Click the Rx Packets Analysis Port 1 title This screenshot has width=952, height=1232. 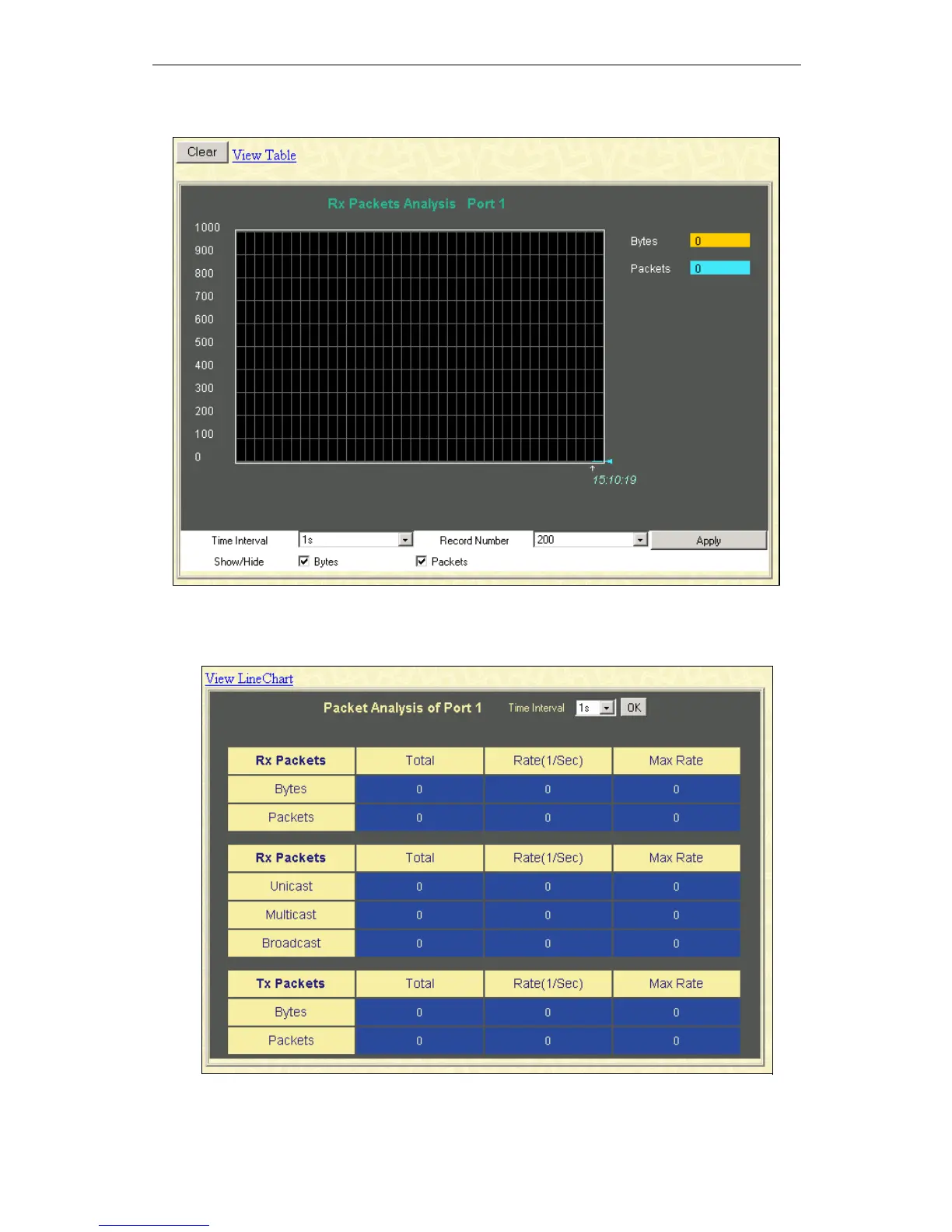(x=416, y=204)
